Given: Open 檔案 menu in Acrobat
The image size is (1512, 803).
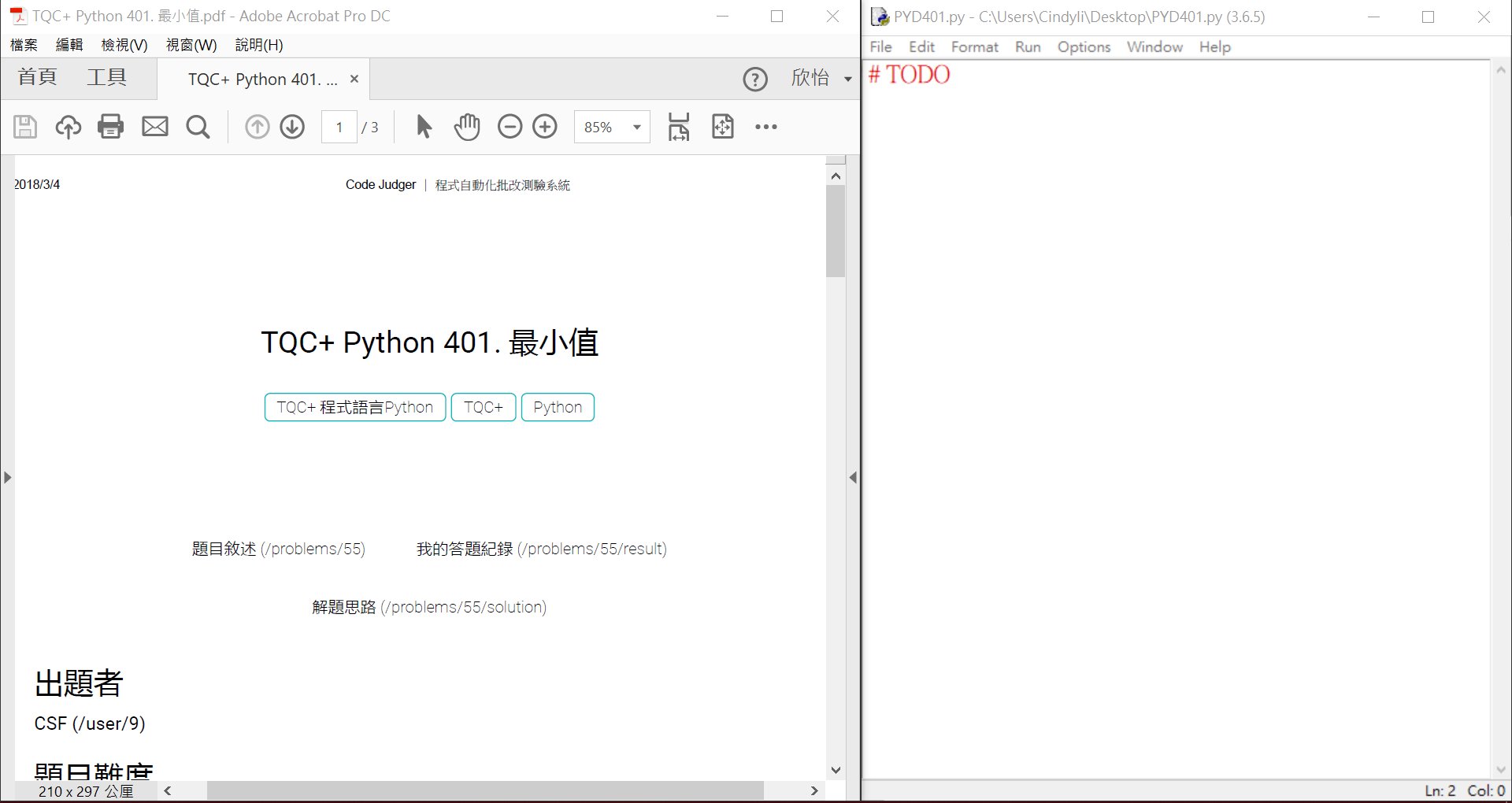Looking at the screenshot, I should pyautogui.click(x=24, y=45).
